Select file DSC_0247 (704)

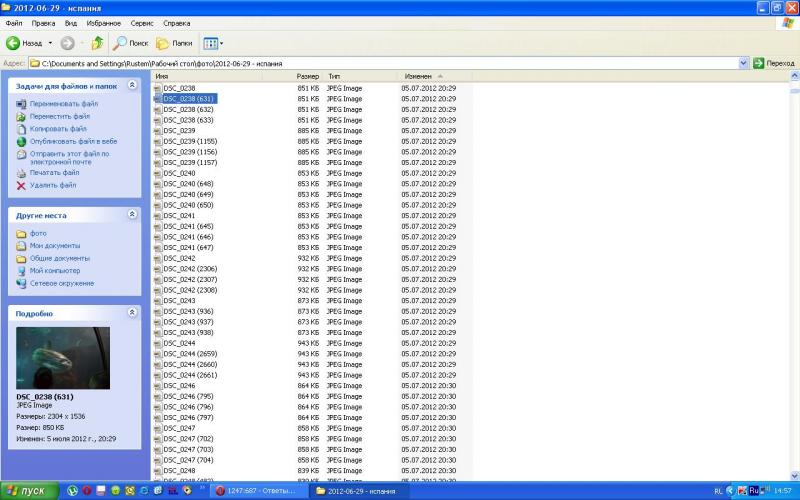pos(188,460)
